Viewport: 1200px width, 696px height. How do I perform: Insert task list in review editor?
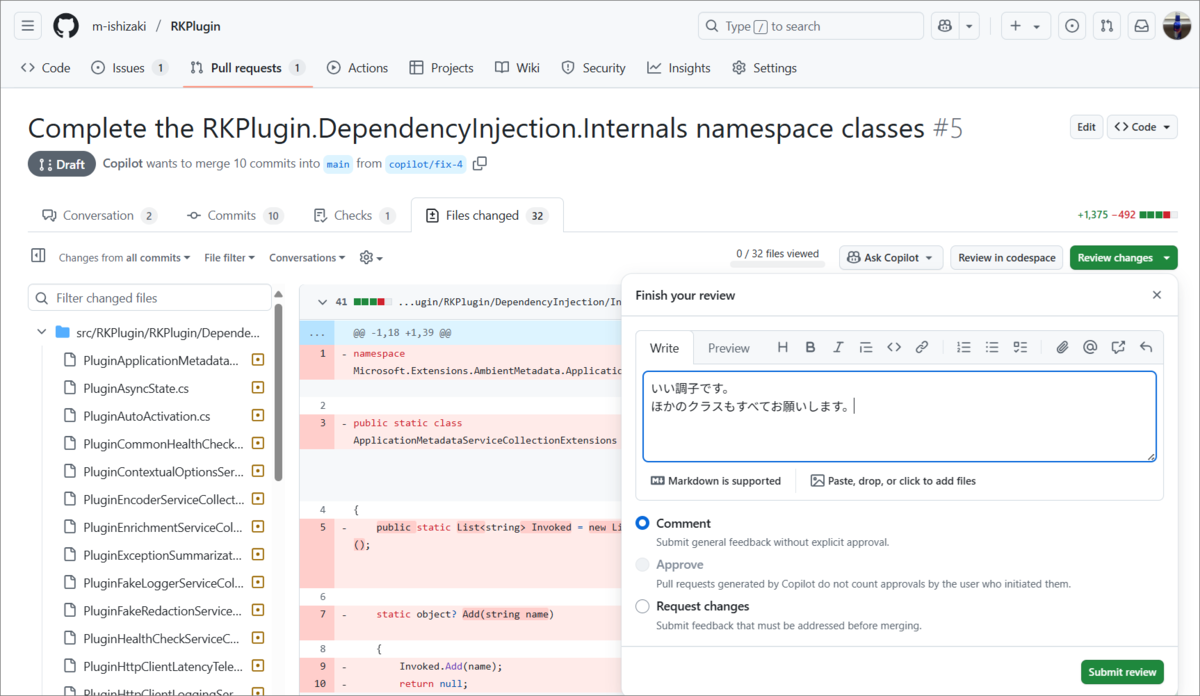point(1020,347)
